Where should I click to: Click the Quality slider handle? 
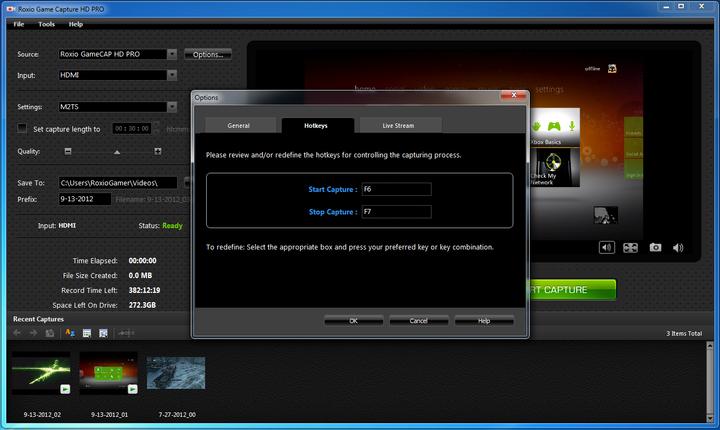pyautogui.click(x=117, y=152)
